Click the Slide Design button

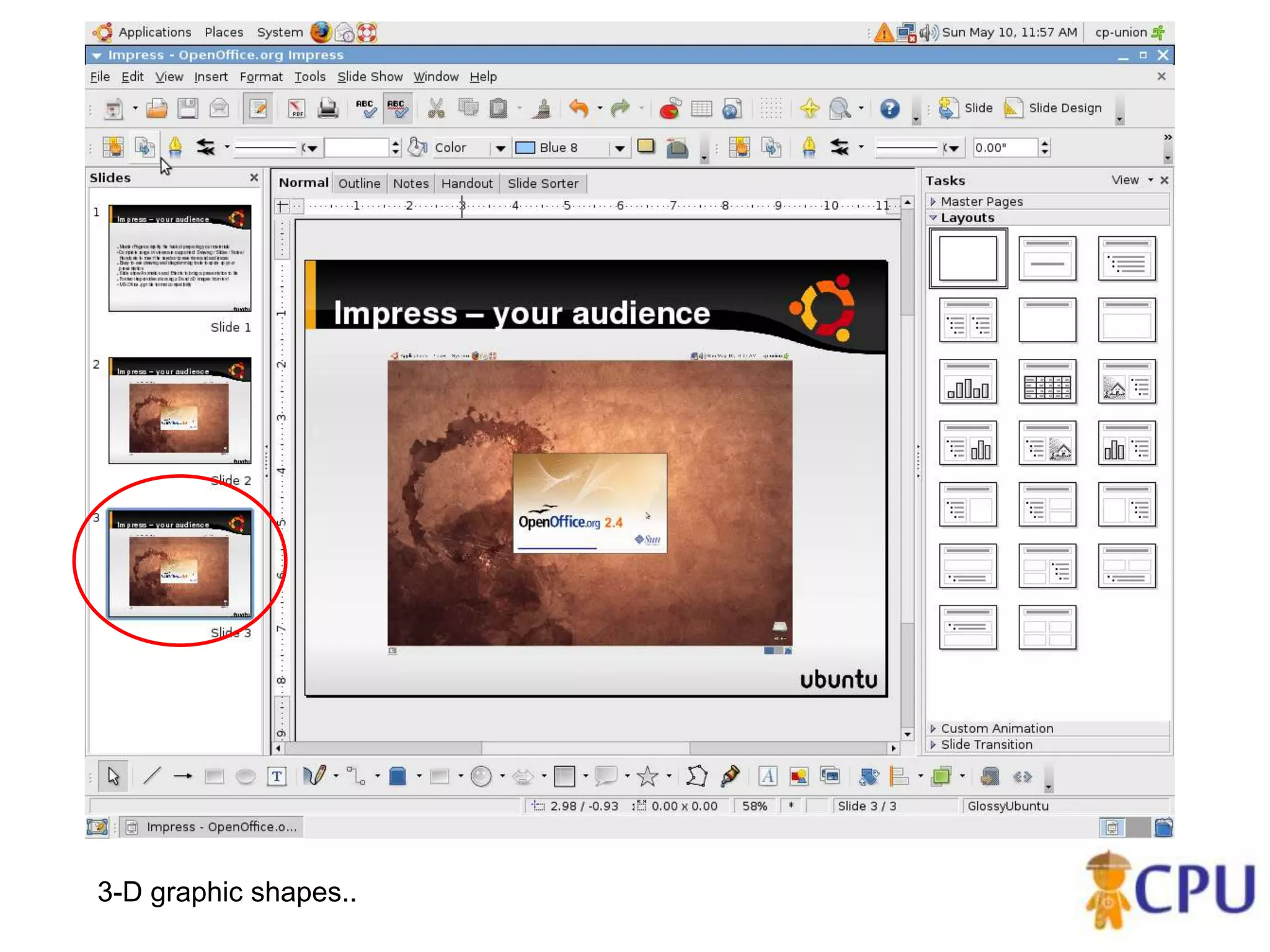click(x=1054, y=108)
